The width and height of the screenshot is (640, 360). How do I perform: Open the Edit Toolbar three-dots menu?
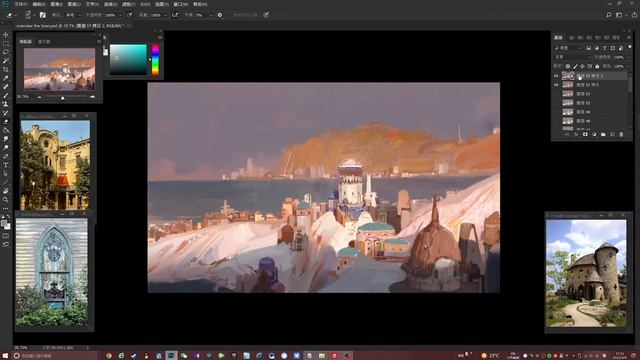coord(6,209)
